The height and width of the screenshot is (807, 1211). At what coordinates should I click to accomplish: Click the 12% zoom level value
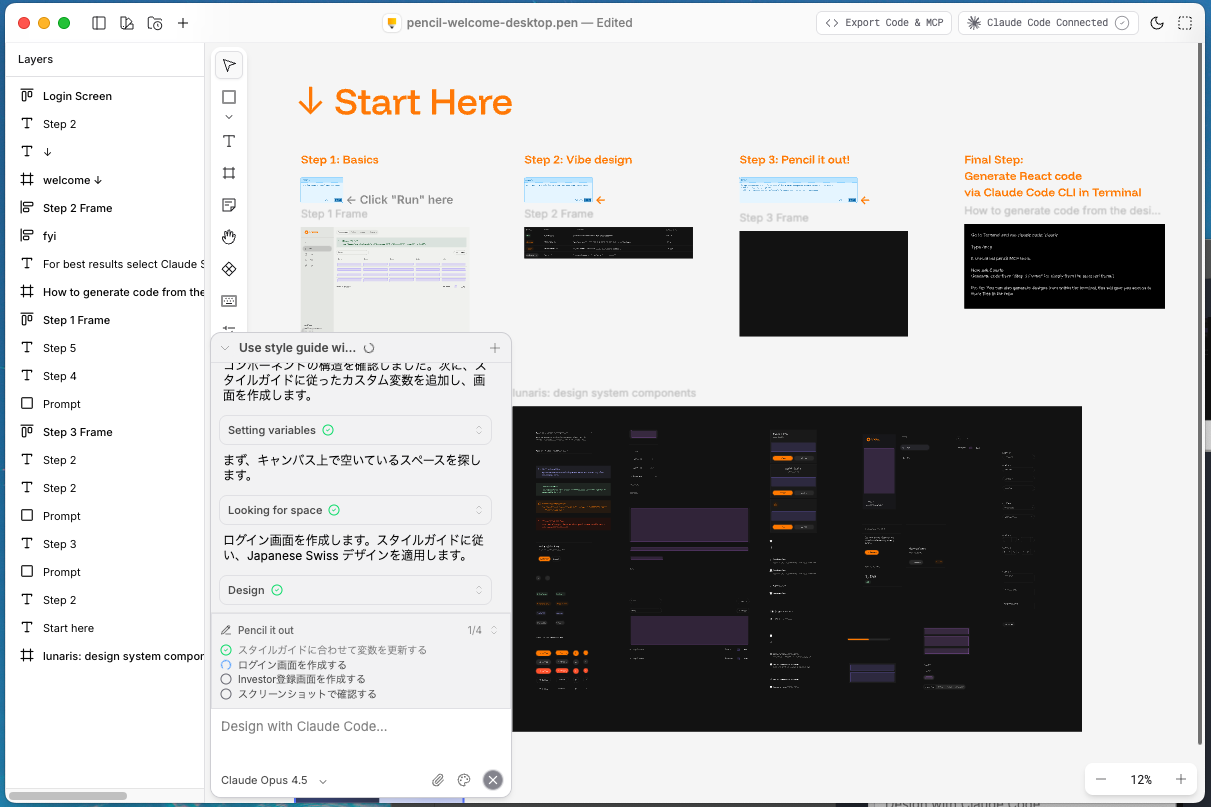click(x=1141, y=779)
